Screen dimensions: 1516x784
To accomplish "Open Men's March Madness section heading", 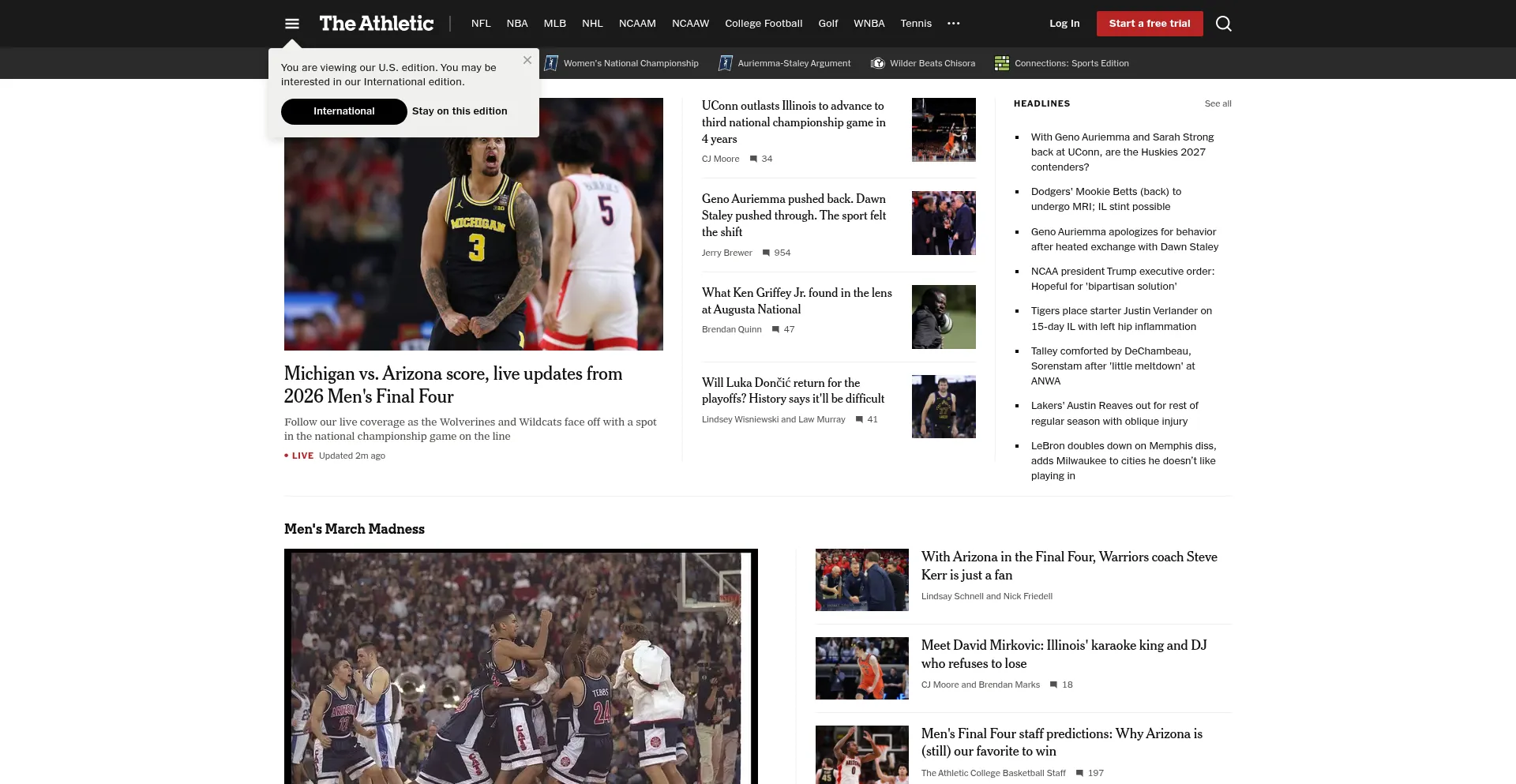I will click(355, 529).
